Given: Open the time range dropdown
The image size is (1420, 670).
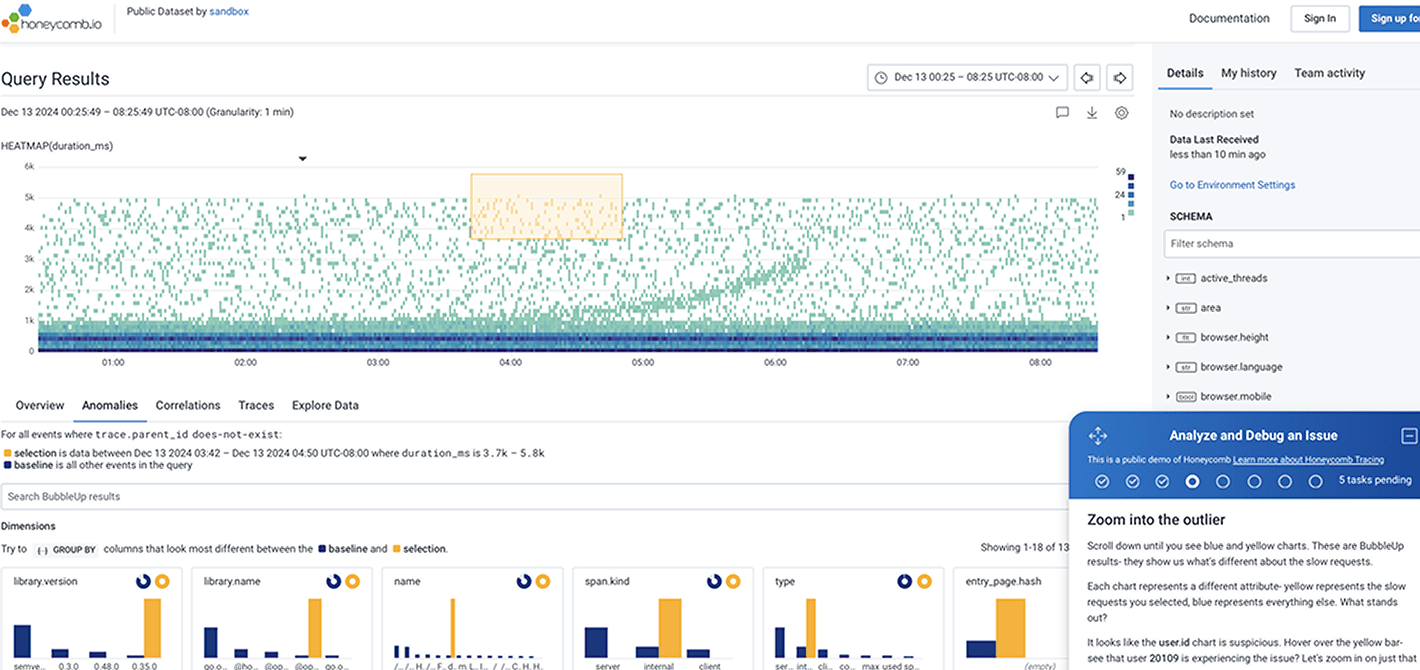Looking at the screenshot, I should [967, 77].
